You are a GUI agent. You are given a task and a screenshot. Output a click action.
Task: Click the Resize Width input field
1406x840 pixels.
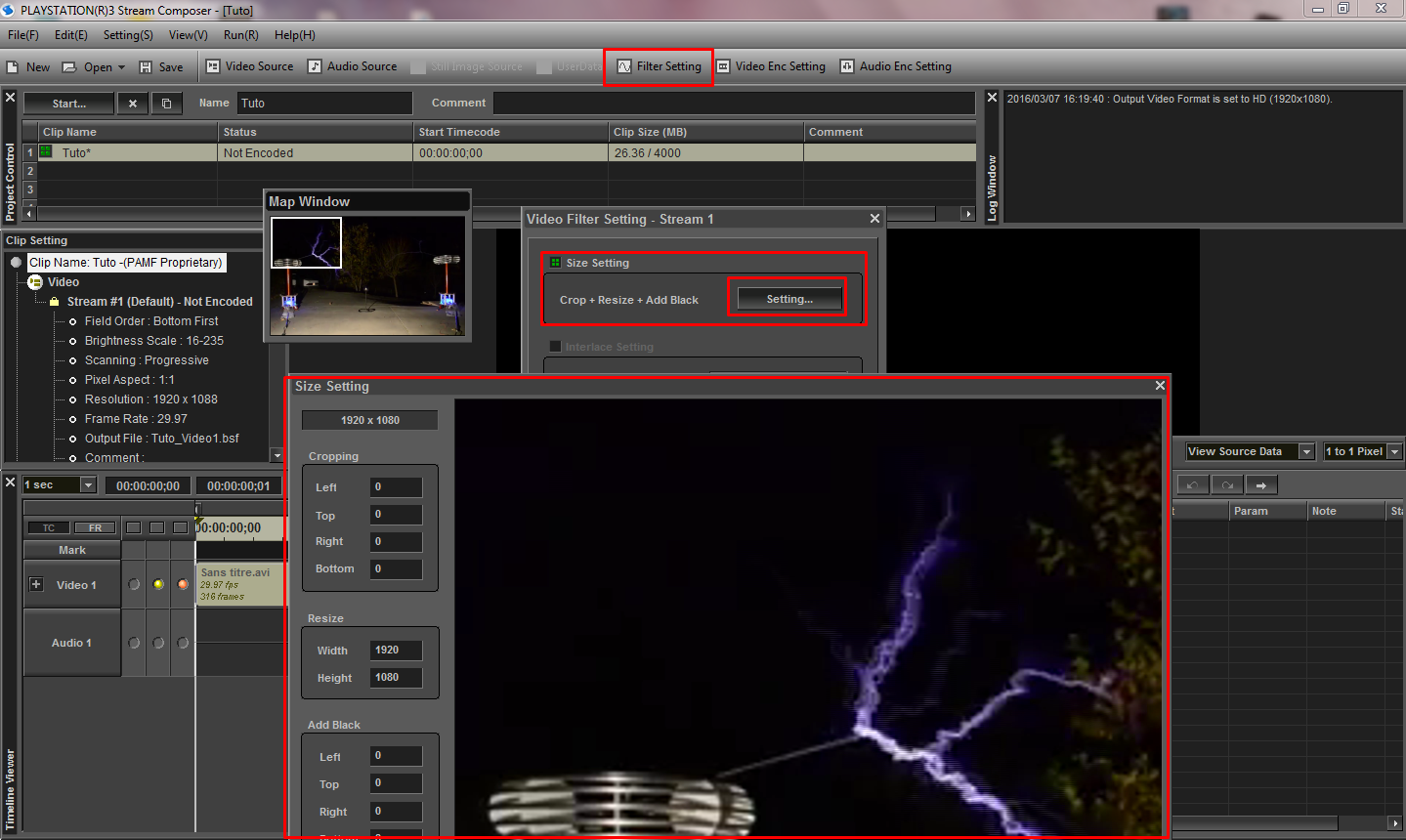tap(396, 650)
